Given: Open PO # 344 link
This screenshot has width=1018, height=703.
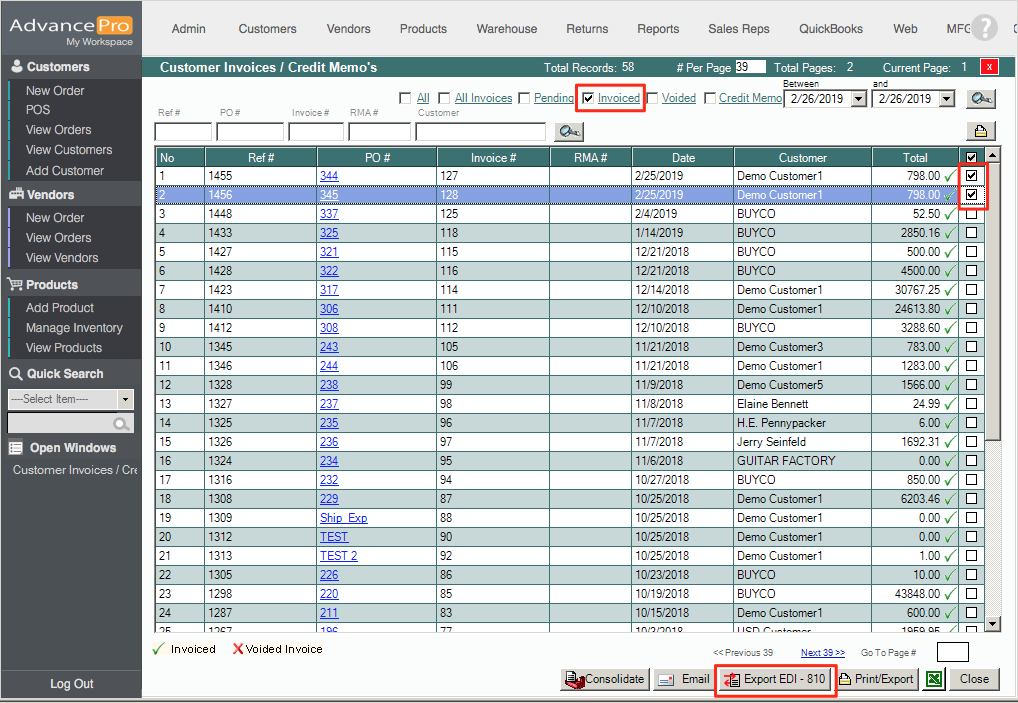Looking at the screenshot, I should (x=329, y=176).
